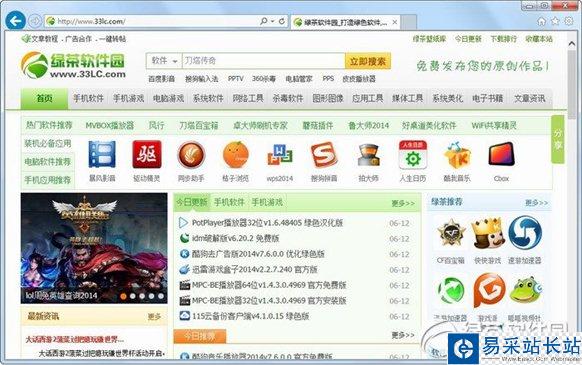Open the address bar dropdown arrow

(272, 21)
